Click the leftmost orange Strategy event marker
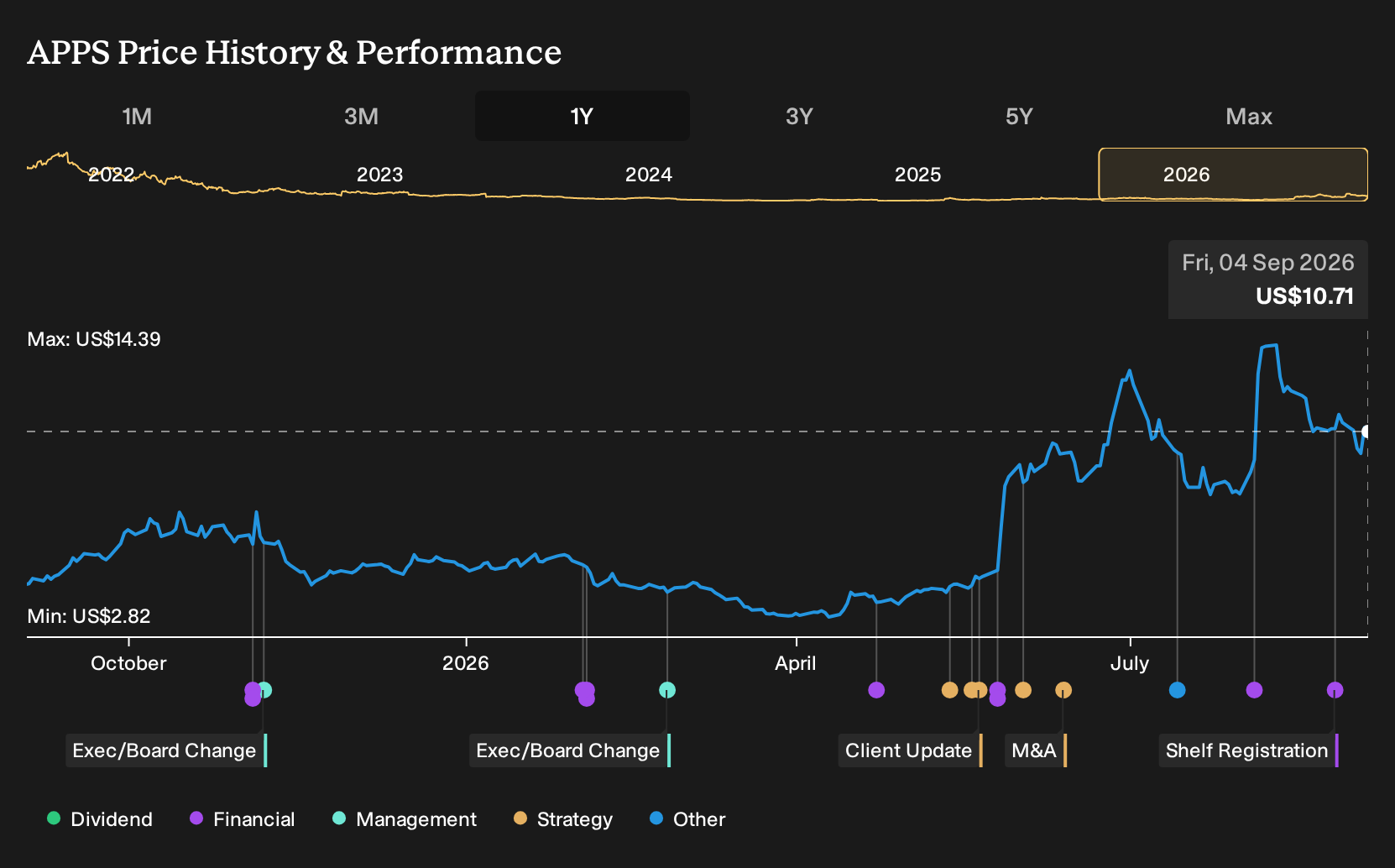 click(949, 690)
